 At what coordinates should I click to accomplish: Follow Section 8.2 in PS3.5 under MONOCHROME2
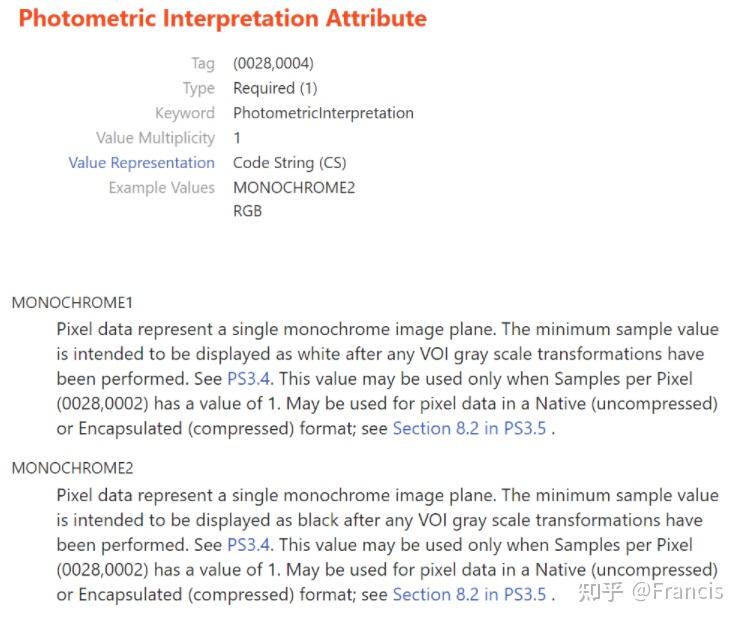tap(469, 594)
